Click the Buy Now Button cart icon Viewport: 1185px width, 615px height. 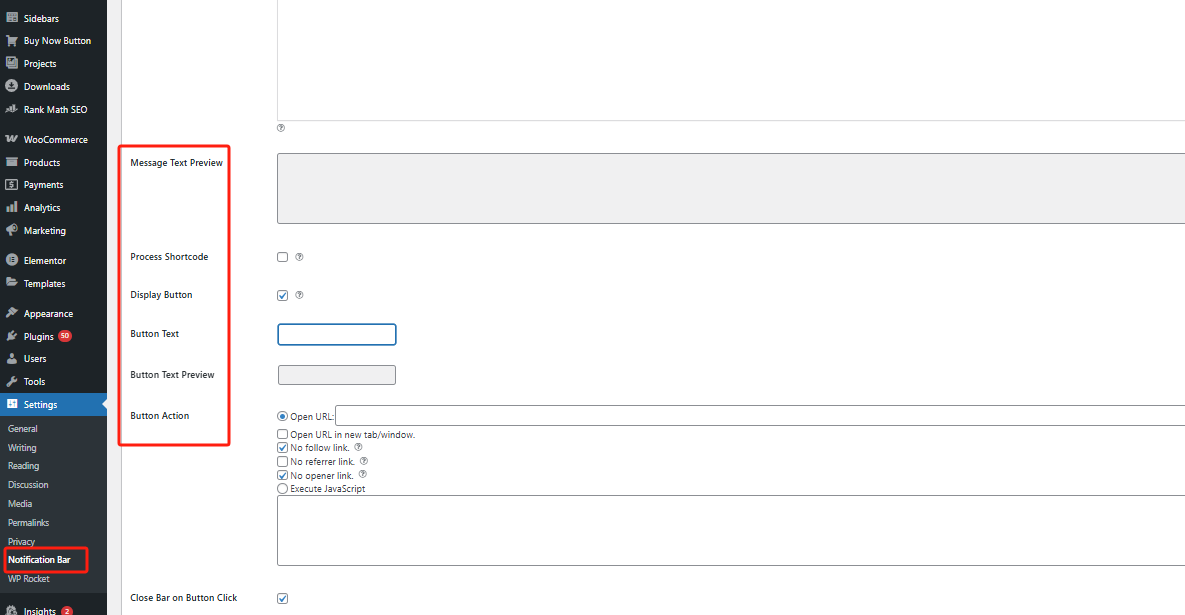click(12, 40)
